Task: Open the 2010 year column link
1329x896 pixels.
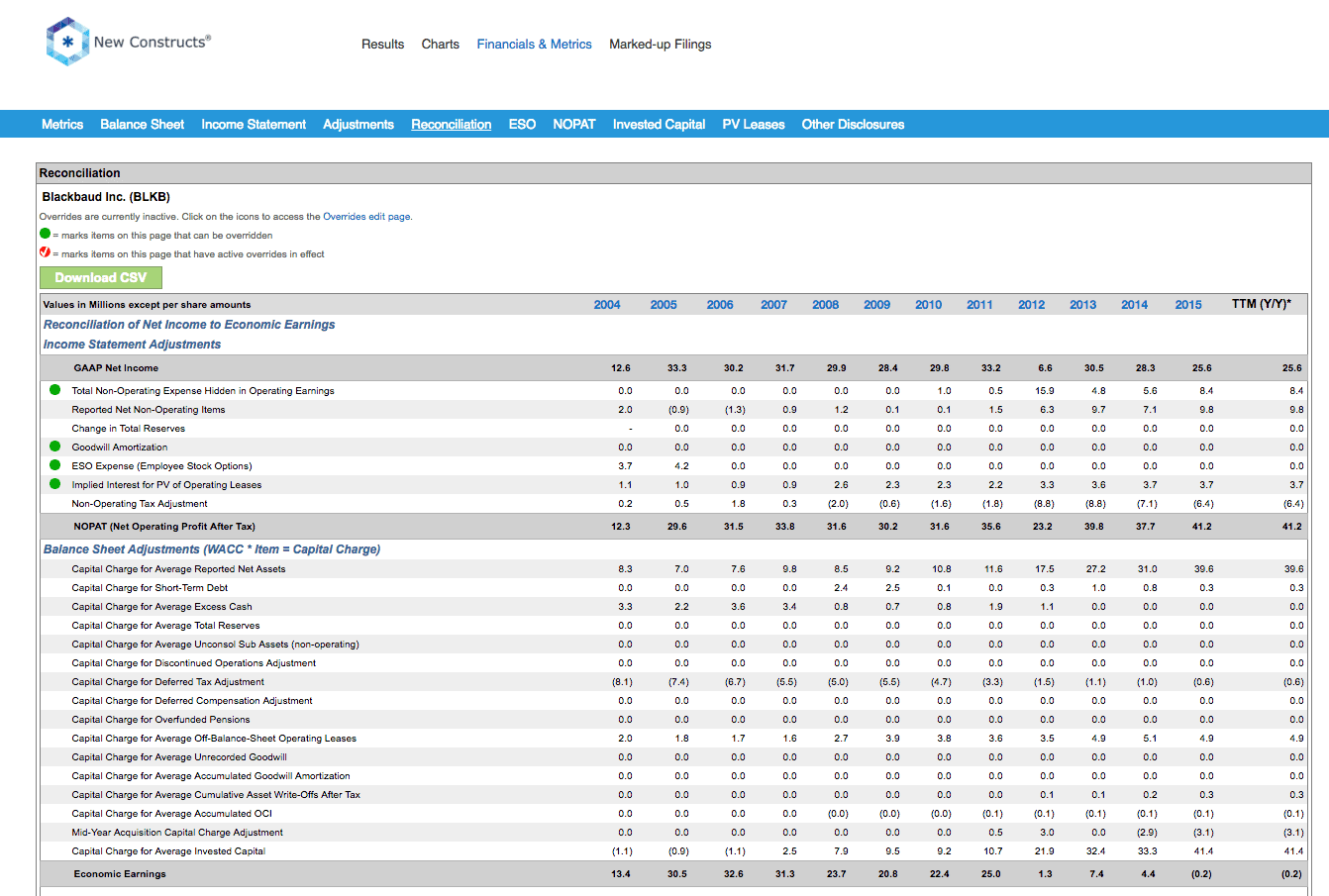Action: pos(929,305)
